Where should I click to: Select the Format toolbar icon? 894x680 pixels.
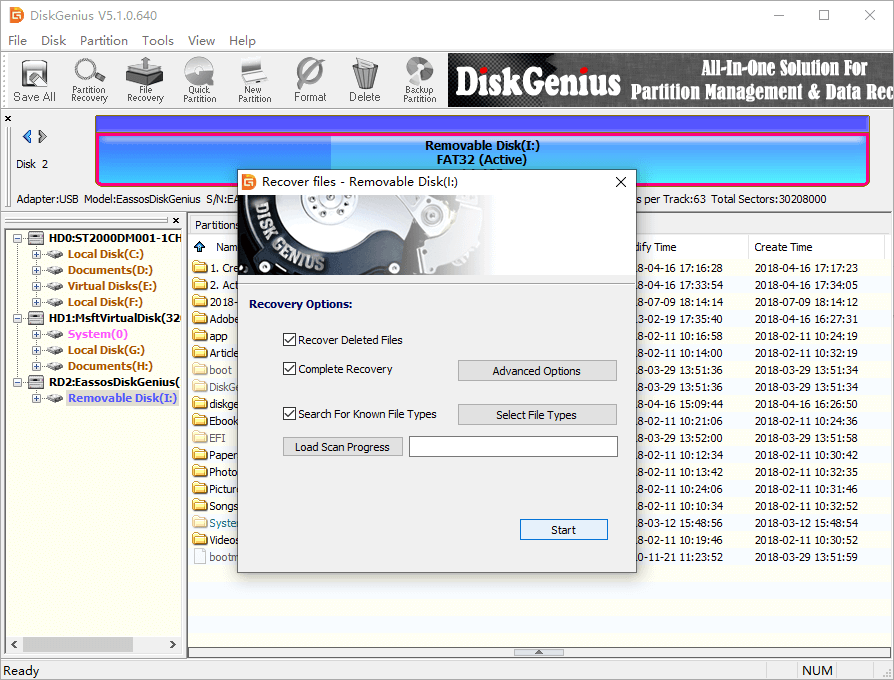(x=310, y=80)
